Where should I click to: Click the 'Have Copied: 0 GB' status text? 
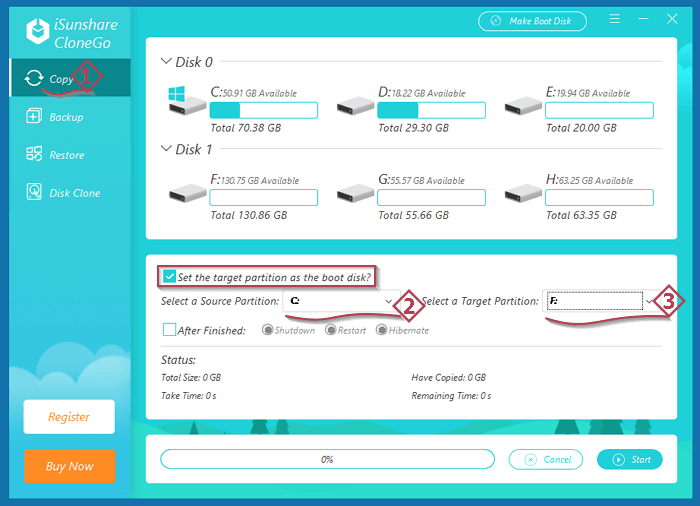(449, 378)
